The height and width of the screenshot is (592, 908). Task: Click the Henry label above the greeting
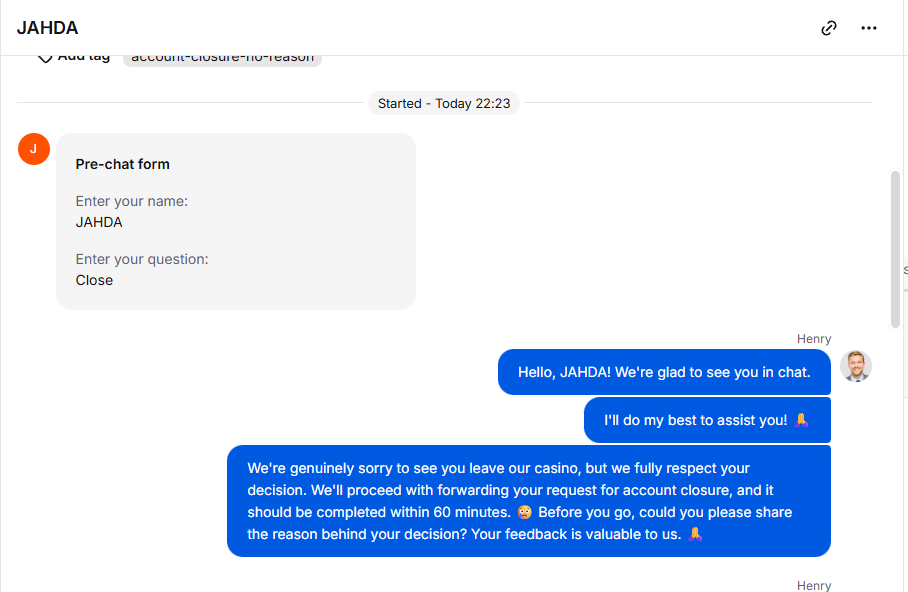point(813,339)
